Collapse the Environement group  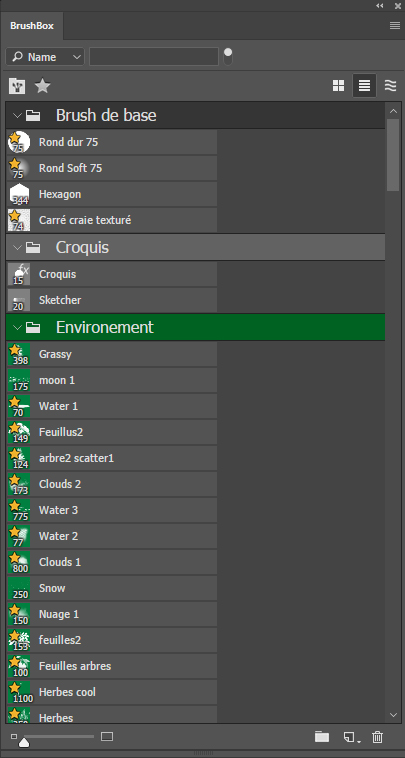click(x=17, y=328)
